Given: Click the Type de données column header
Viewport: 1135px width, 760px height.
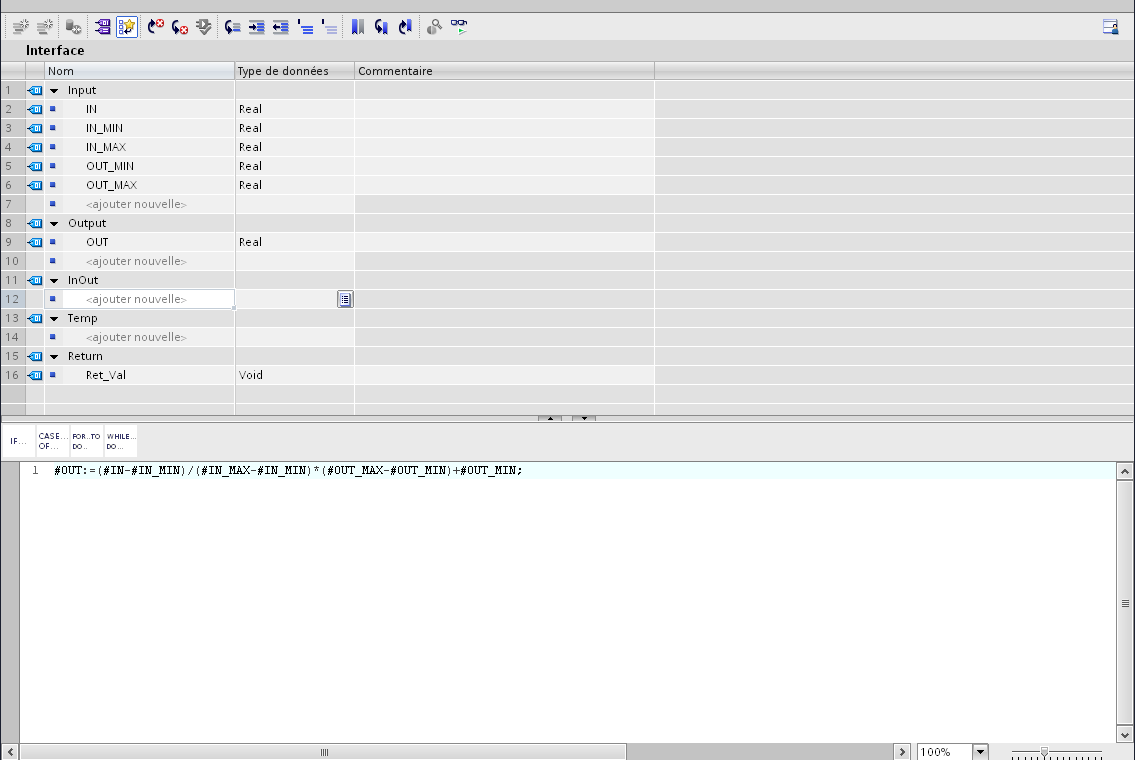Looking at the screenshot, I should pos(295,71).
